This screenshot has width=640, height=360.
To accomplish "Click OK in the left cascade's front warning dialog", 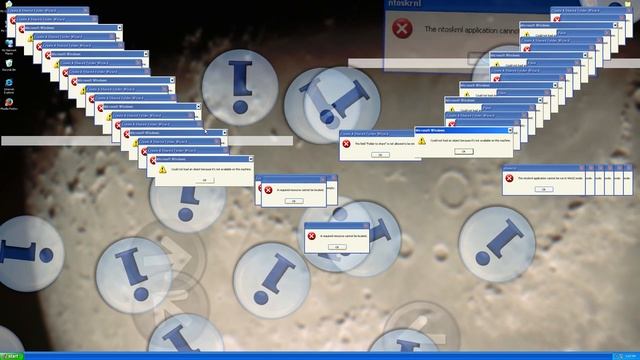I will click(204, 180).
